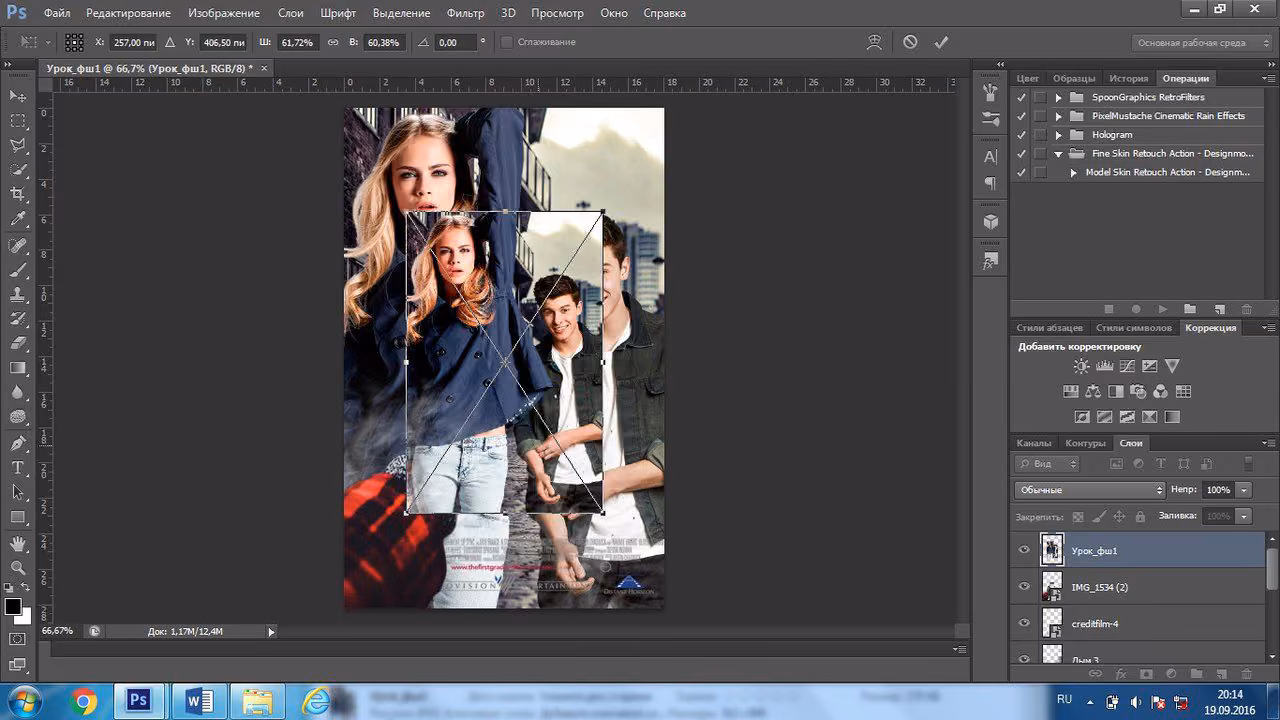Viewport: 1280px width, 720px height.
Task: Select the Rectangular Marquee tool
Action: 18,121
